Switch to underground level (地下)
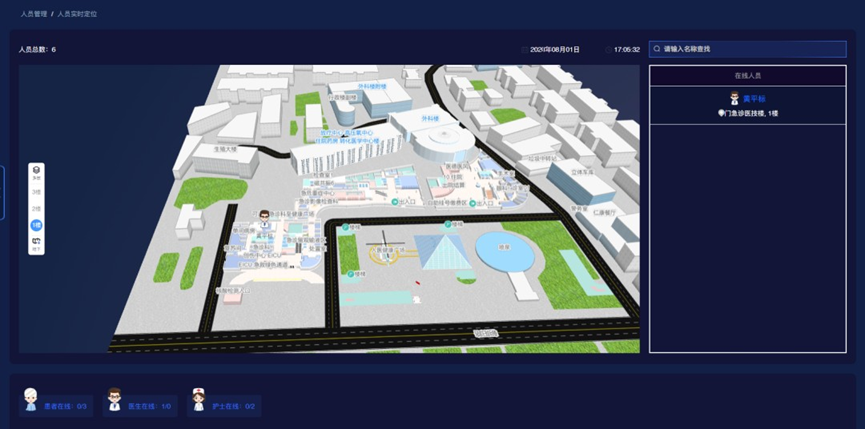Viewport: 865px width, 429px height. pyautogui.click(x=36, y=243)
